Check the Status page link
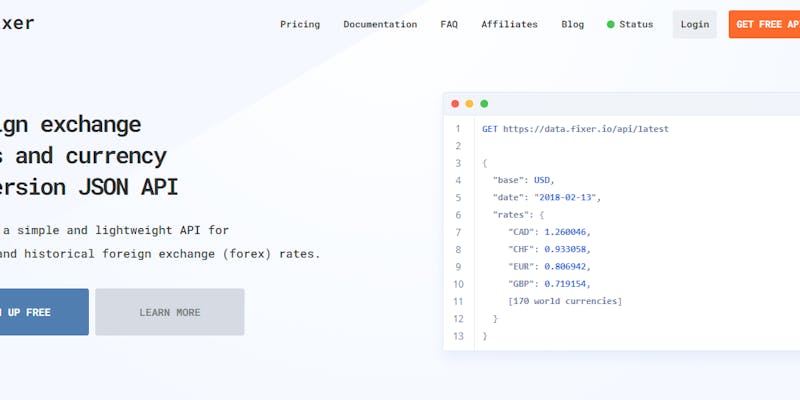This screenshot has height=400, width=800. (x=636, y=24)
